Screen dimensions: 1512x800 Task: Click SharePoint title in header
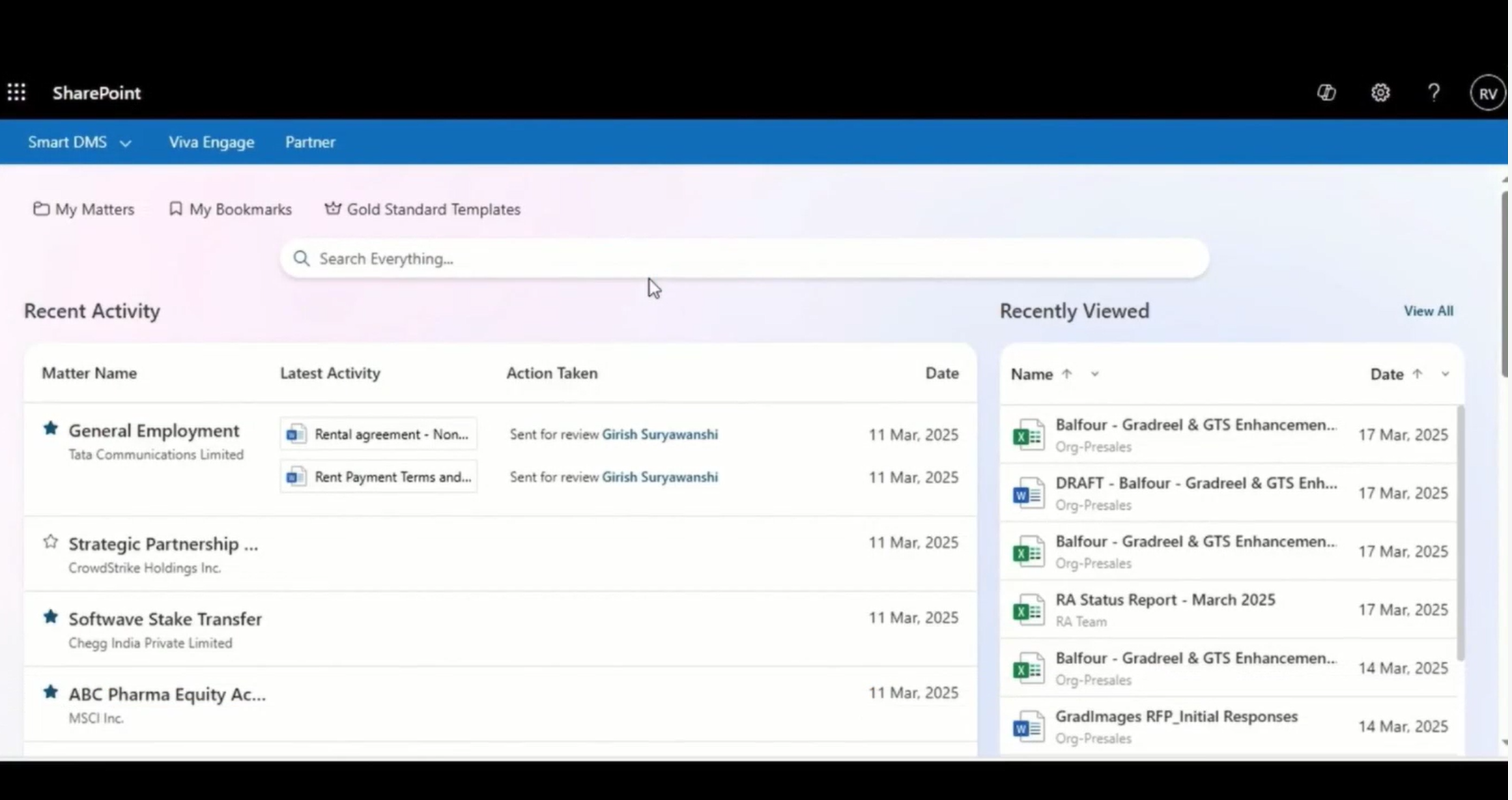tap(96, 93)
